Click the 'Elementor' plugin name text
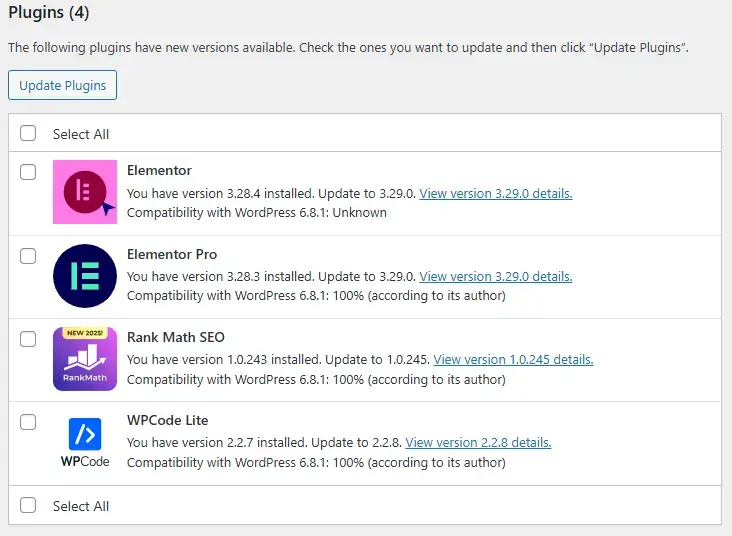This screenshot has height=536, width=732. coord(159,170)
